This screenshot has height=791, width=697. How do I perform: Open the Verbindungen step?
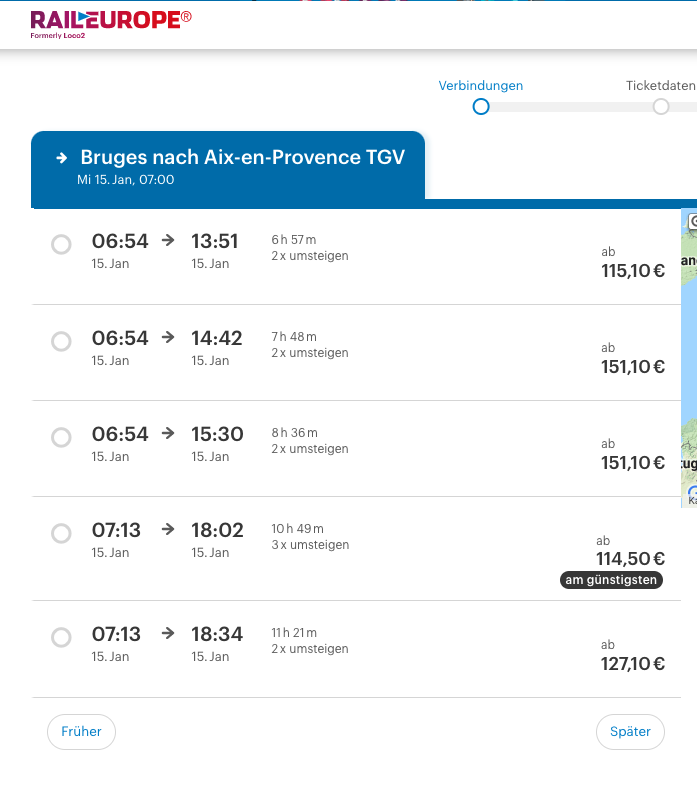[x=480, y=86]
